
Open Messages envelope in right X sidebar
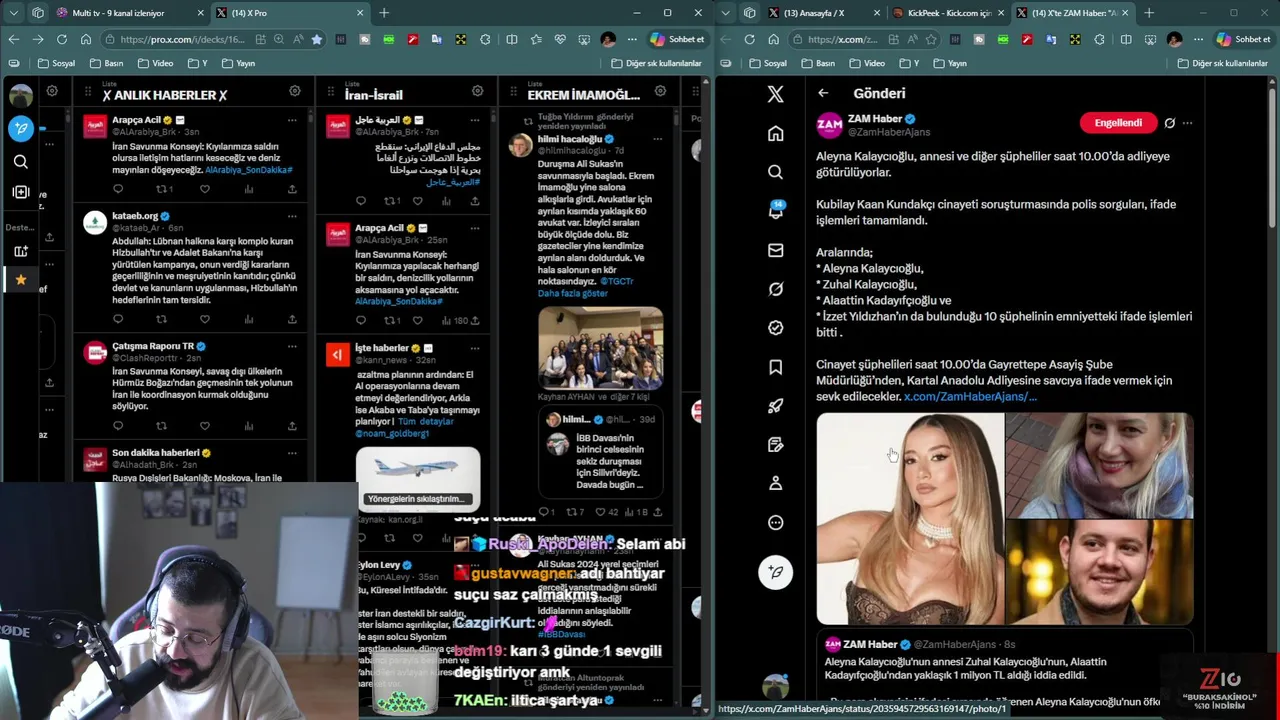pyautogui.click(x=775, y=250)
